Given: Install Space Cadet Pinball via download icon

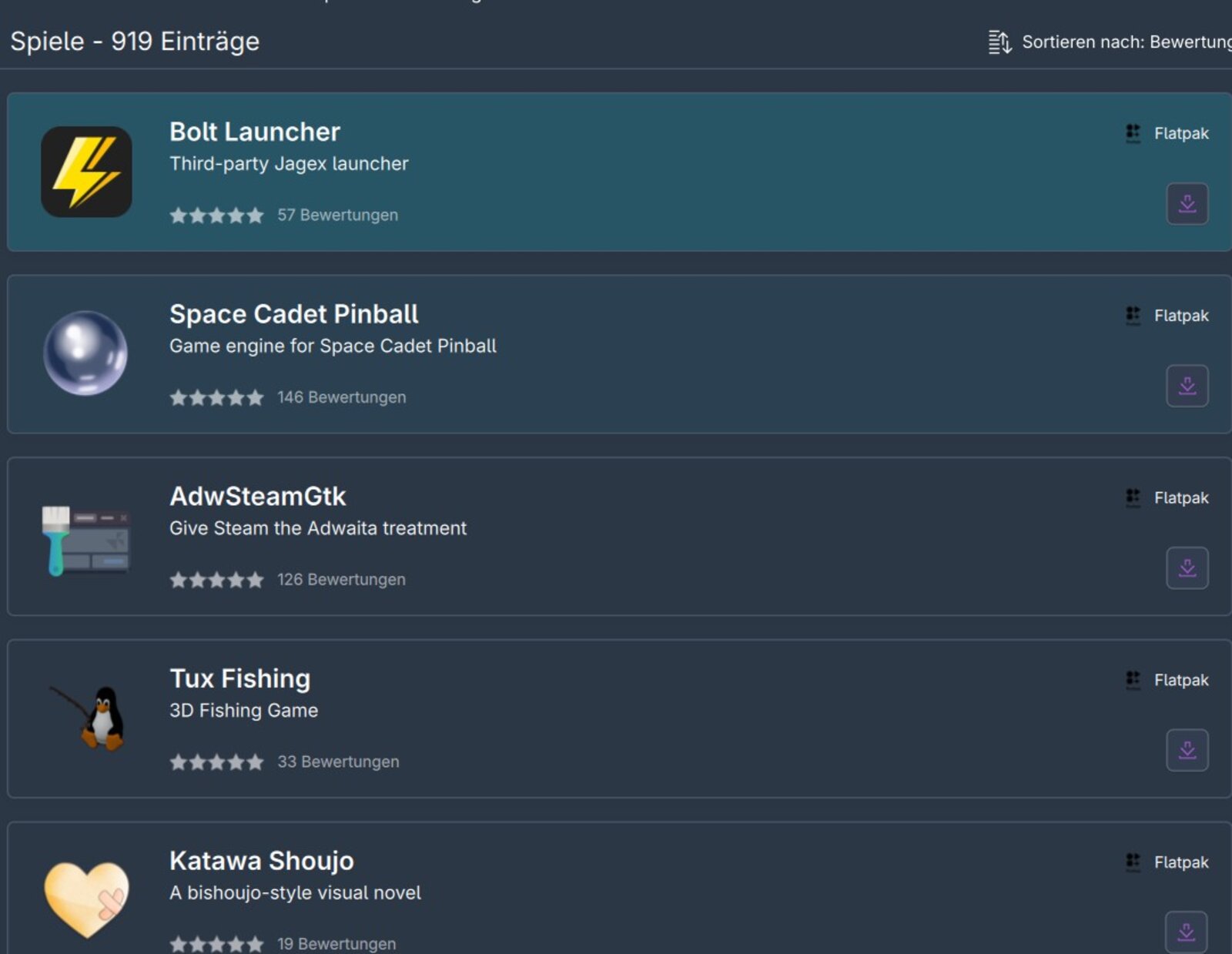Looking at the screenshot, I should pos(1187,386).
